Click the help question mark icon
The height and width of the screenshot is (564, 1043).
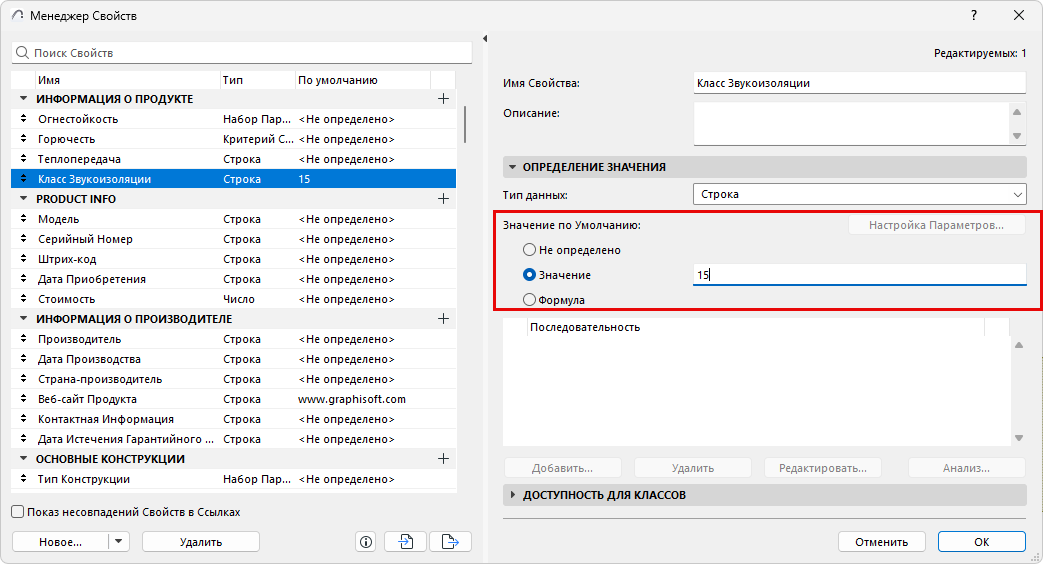tap(974, 16)
